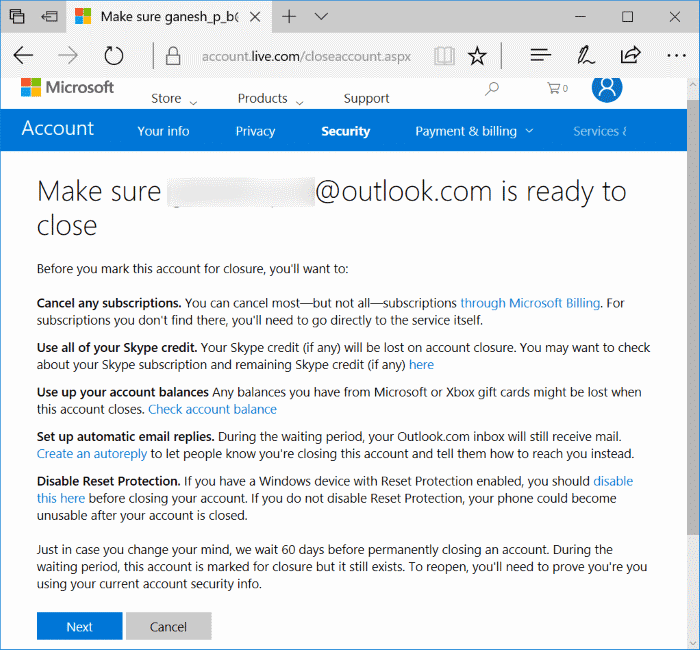Viewport: 700px width, 650px height.
Task: Open the shopping cart icon
Action: tap(557, 88)
